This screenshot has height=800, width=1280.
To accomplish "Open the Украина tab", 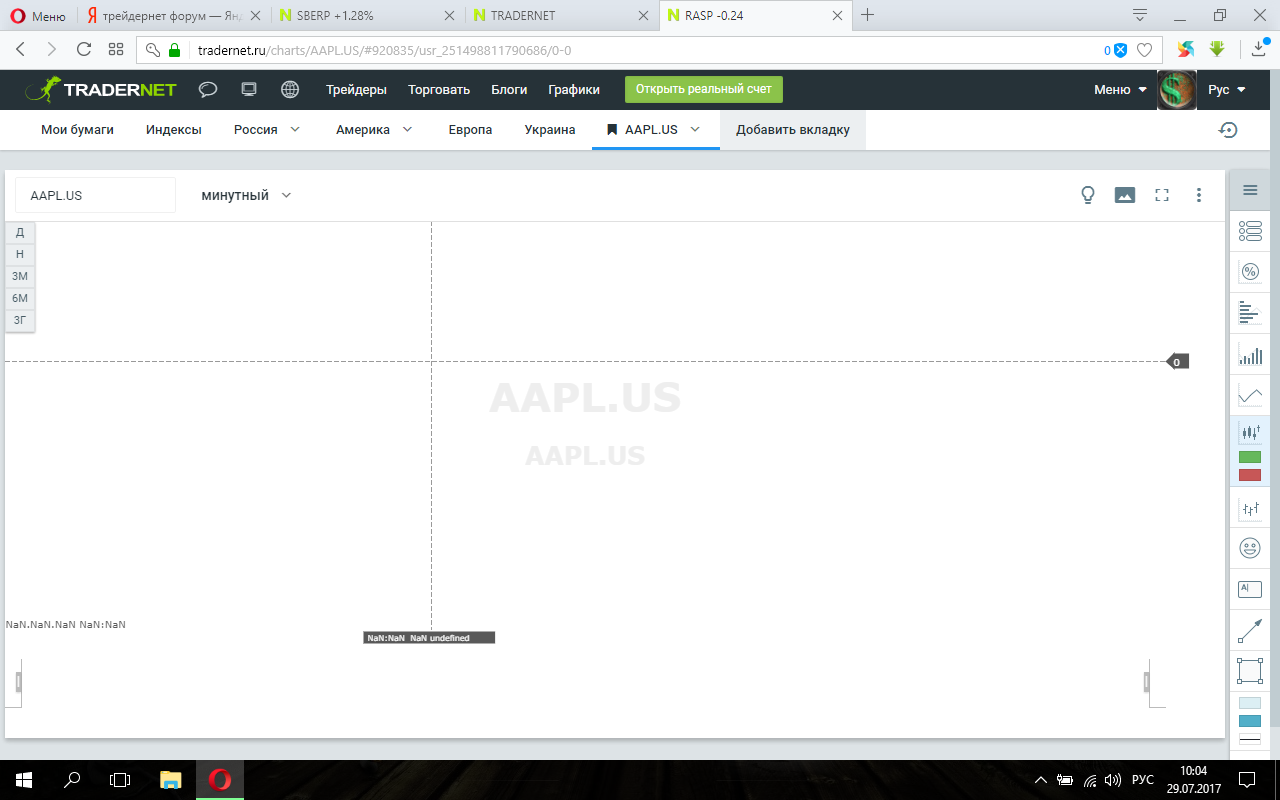I will click(x=550, y=129).
